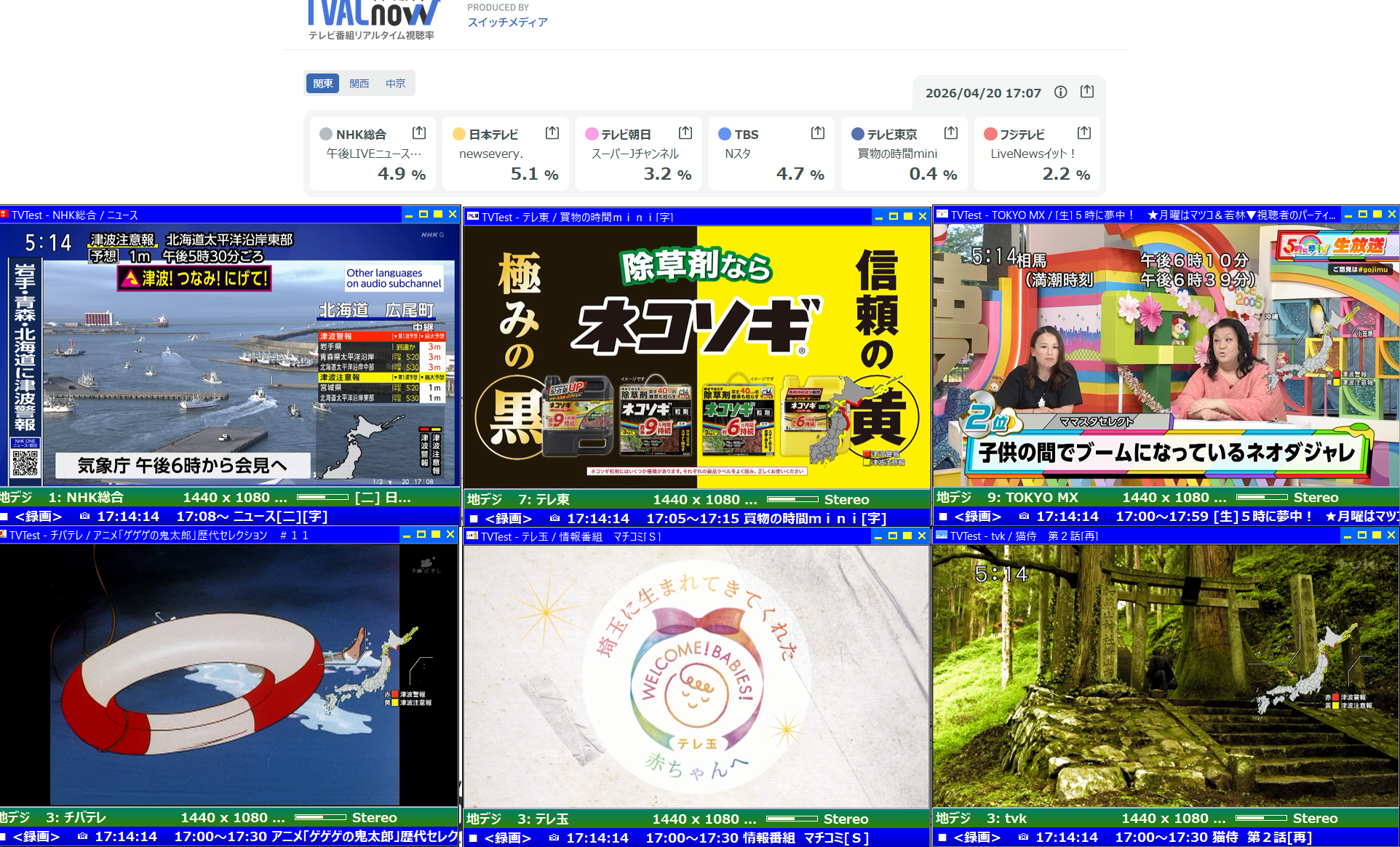
Task: Switch to 関西 region tab
Action: click(x=359, y=84)
